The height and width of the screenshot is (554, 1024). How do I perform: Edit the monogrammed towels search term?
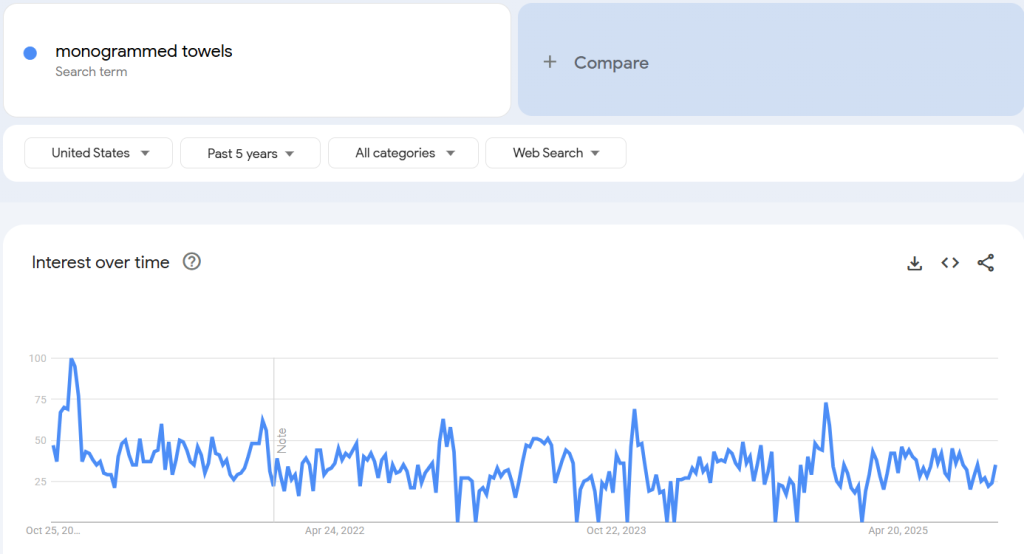(144, 51)
